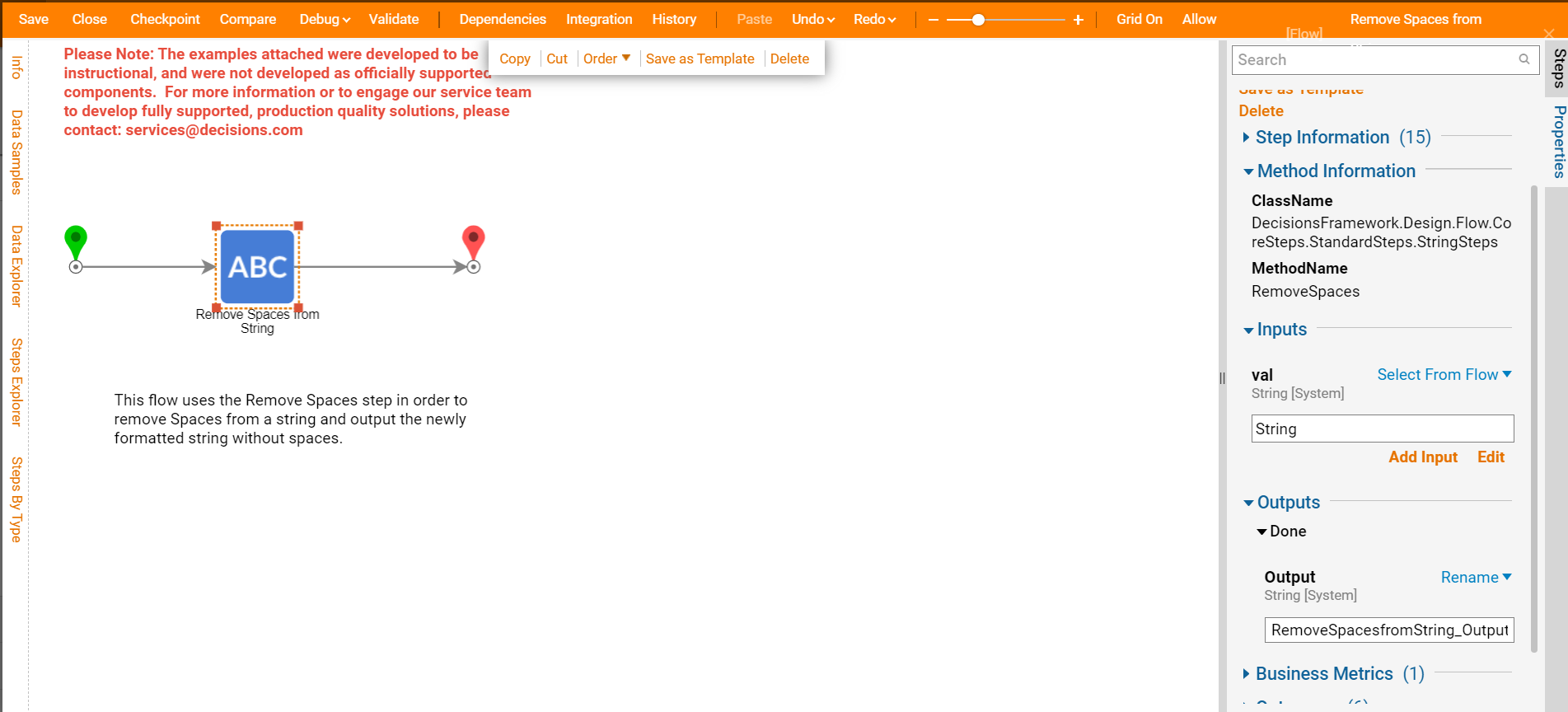Click the flow description text on canvas
The width and height of the screenshot is (1568, 712).
tap(291, 419)
